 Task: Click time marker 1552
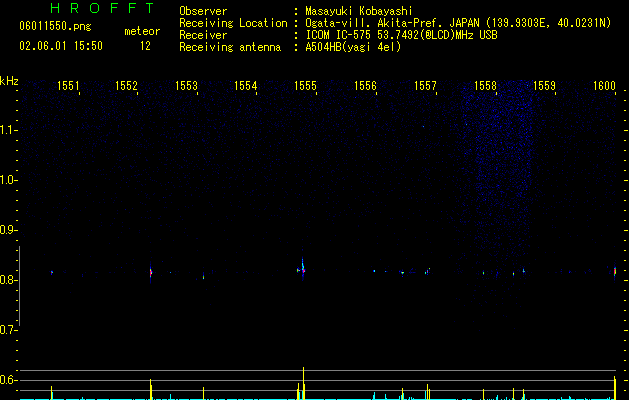126,85
